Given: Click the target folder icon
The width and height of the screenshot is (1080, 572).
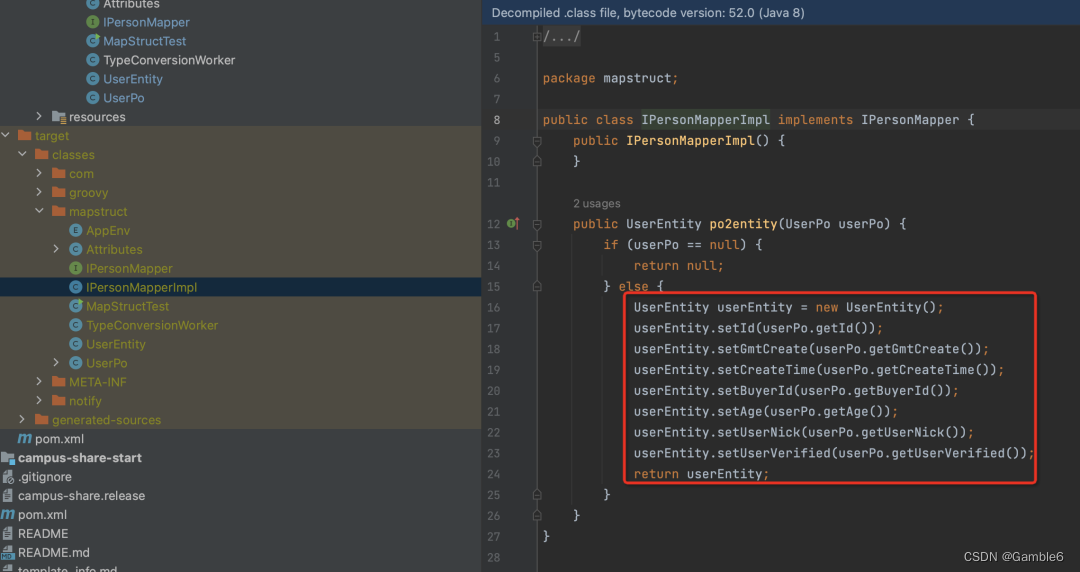Looking at the screenshot, I should [25, 136].
